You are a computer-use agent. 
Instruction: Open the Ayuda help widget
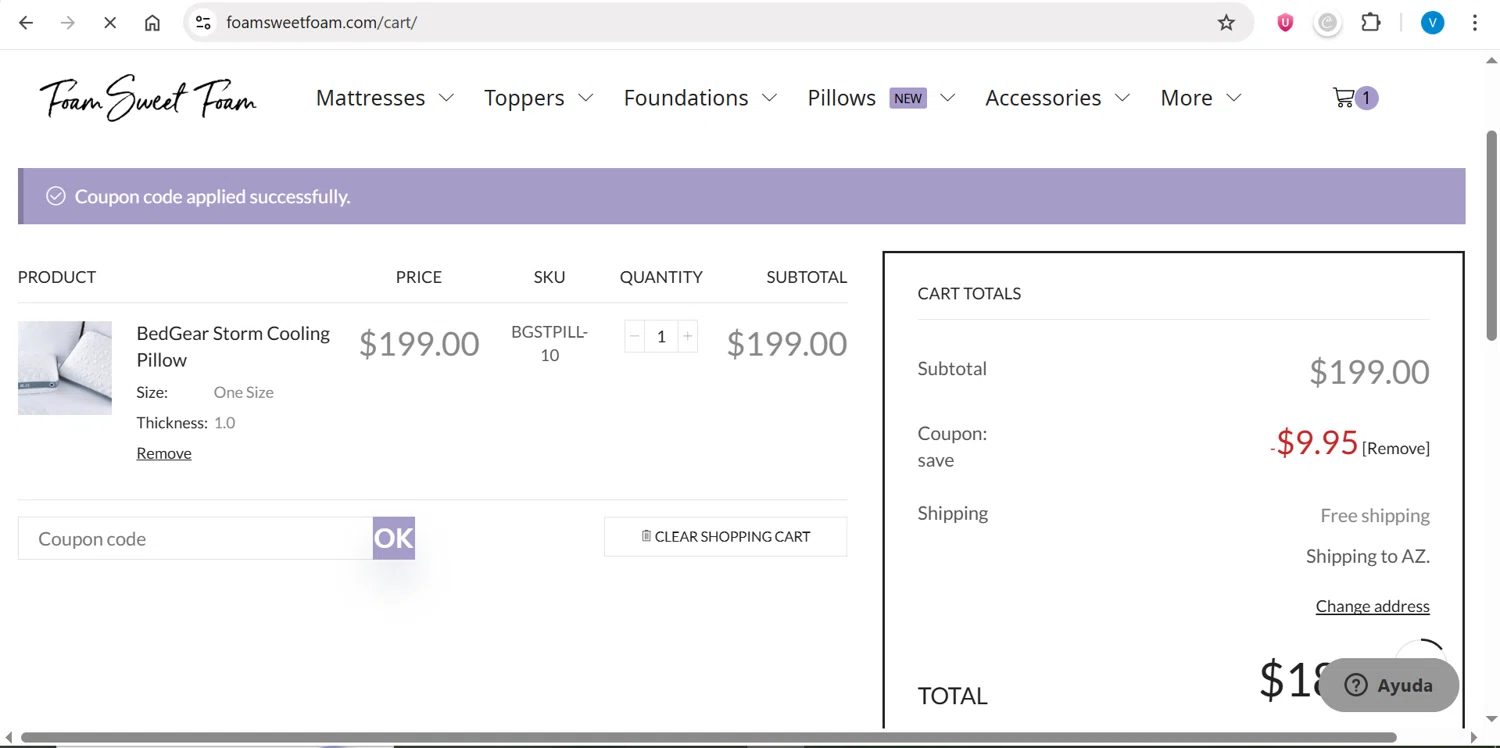(1390, 685)
